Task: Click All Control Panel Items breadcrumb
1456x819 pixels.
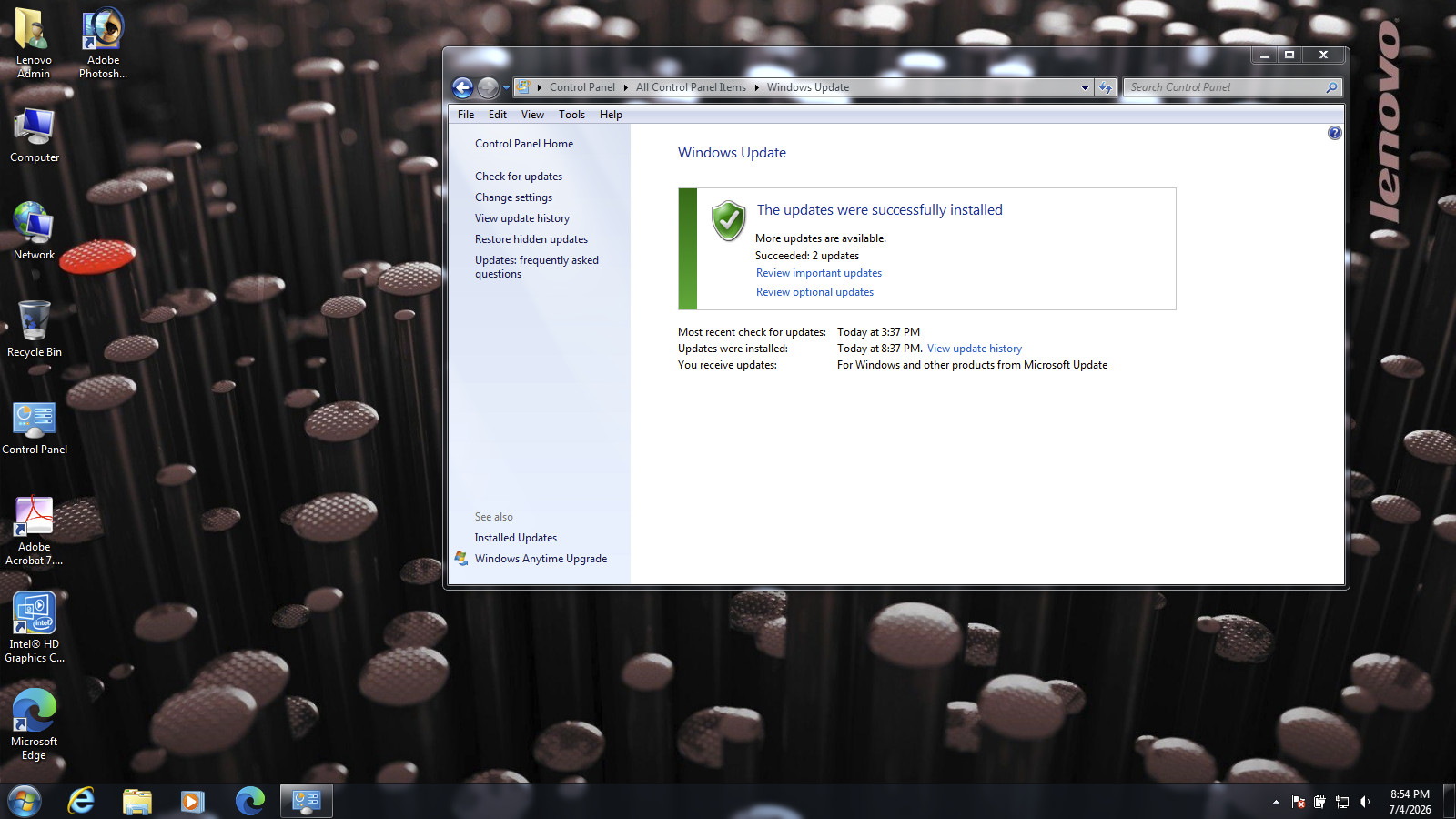Action: pyautogui.click(x=691, y=87)
